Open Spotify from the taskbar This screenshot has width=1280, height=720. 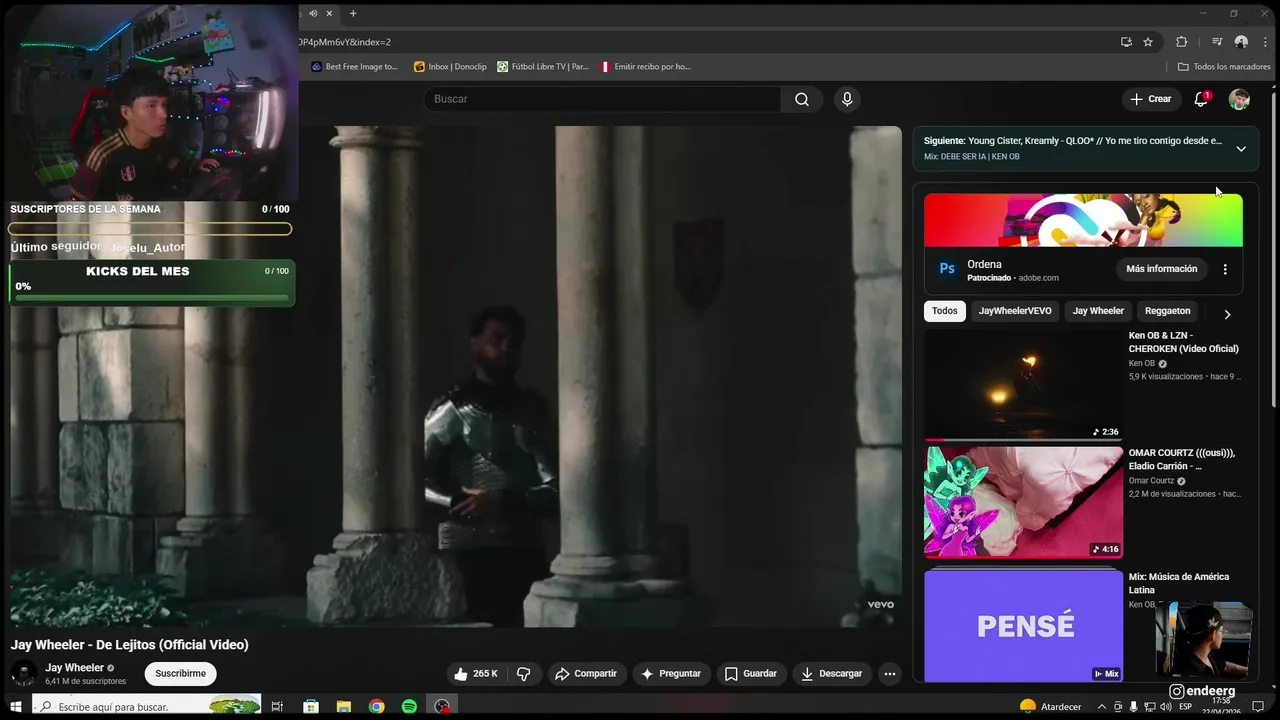point(409,707)
